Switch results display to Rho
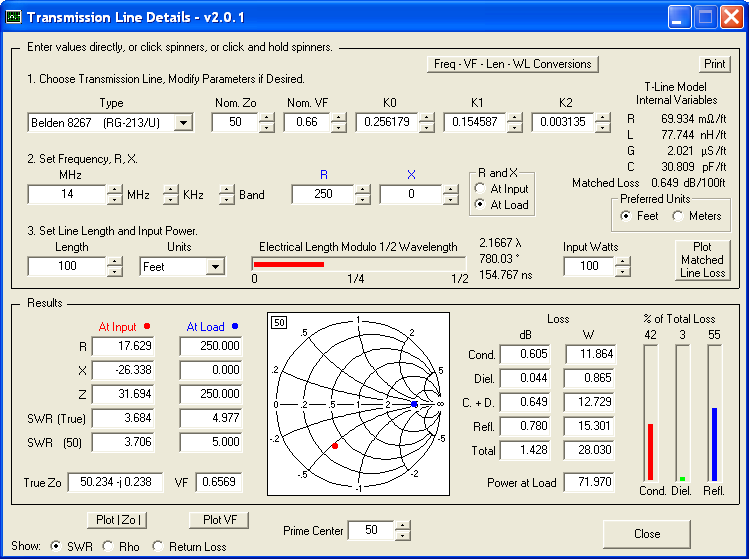749x559 pixels. (108, 547)
